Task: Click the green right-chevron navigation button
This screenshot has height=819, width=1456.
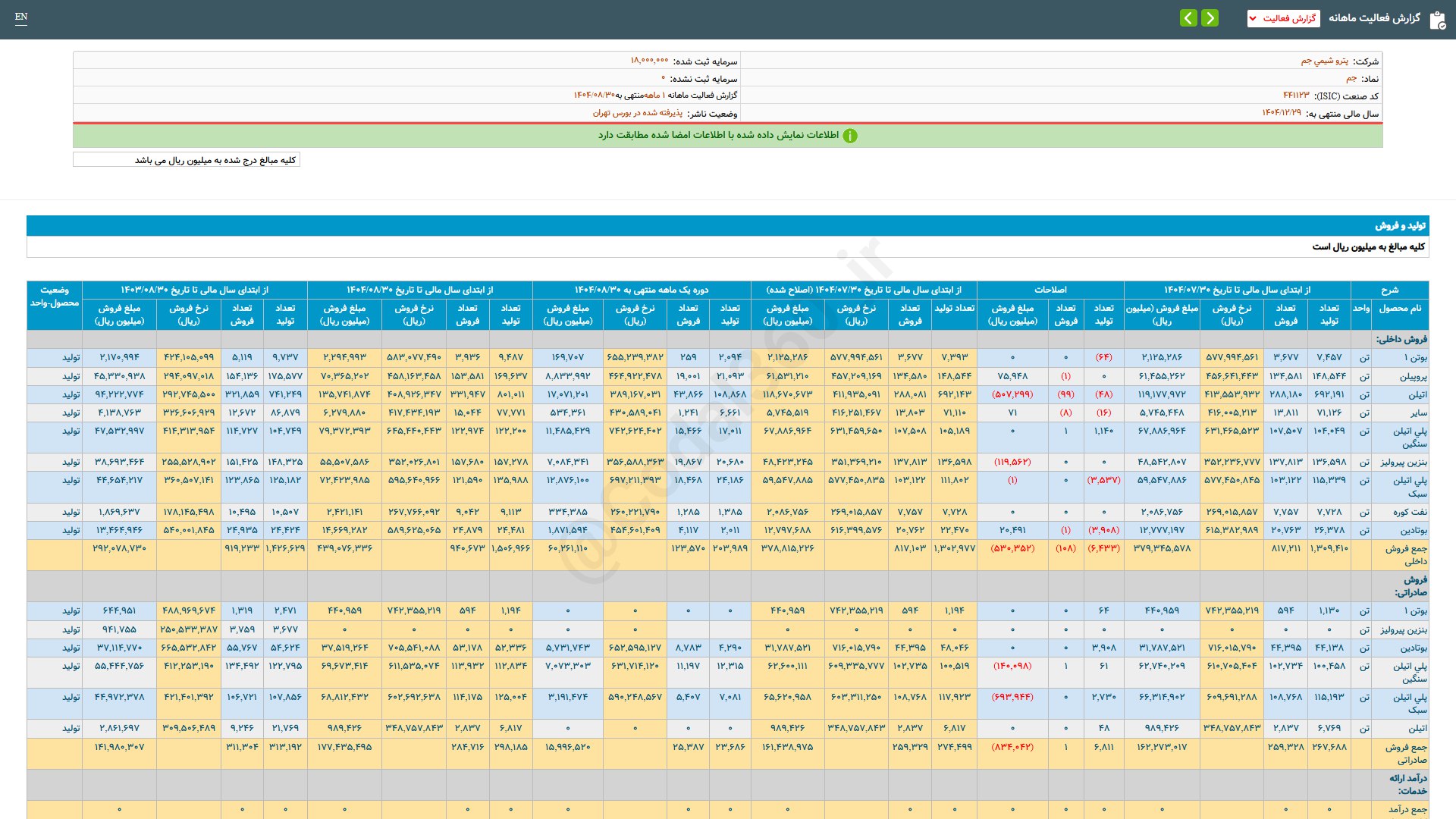Action: coord(1210,17)
